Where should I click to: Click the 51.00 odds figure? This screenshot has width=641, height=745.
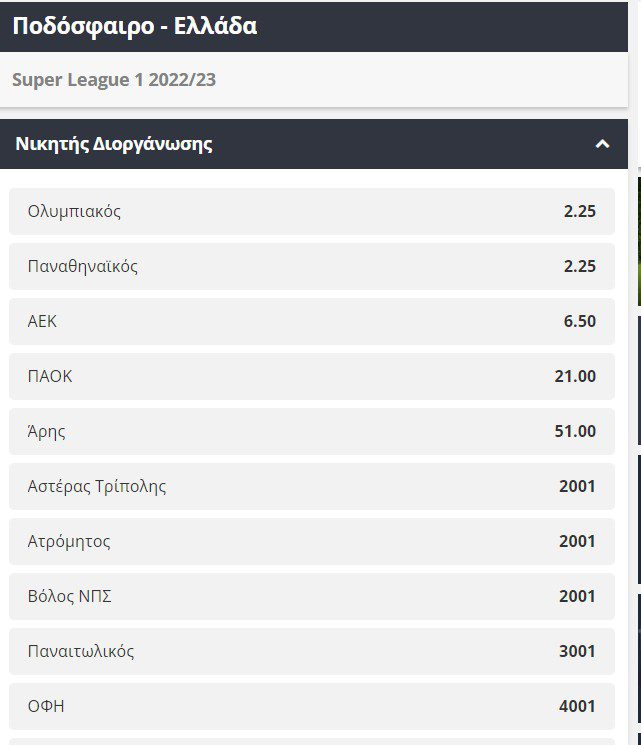coord(574,432)
